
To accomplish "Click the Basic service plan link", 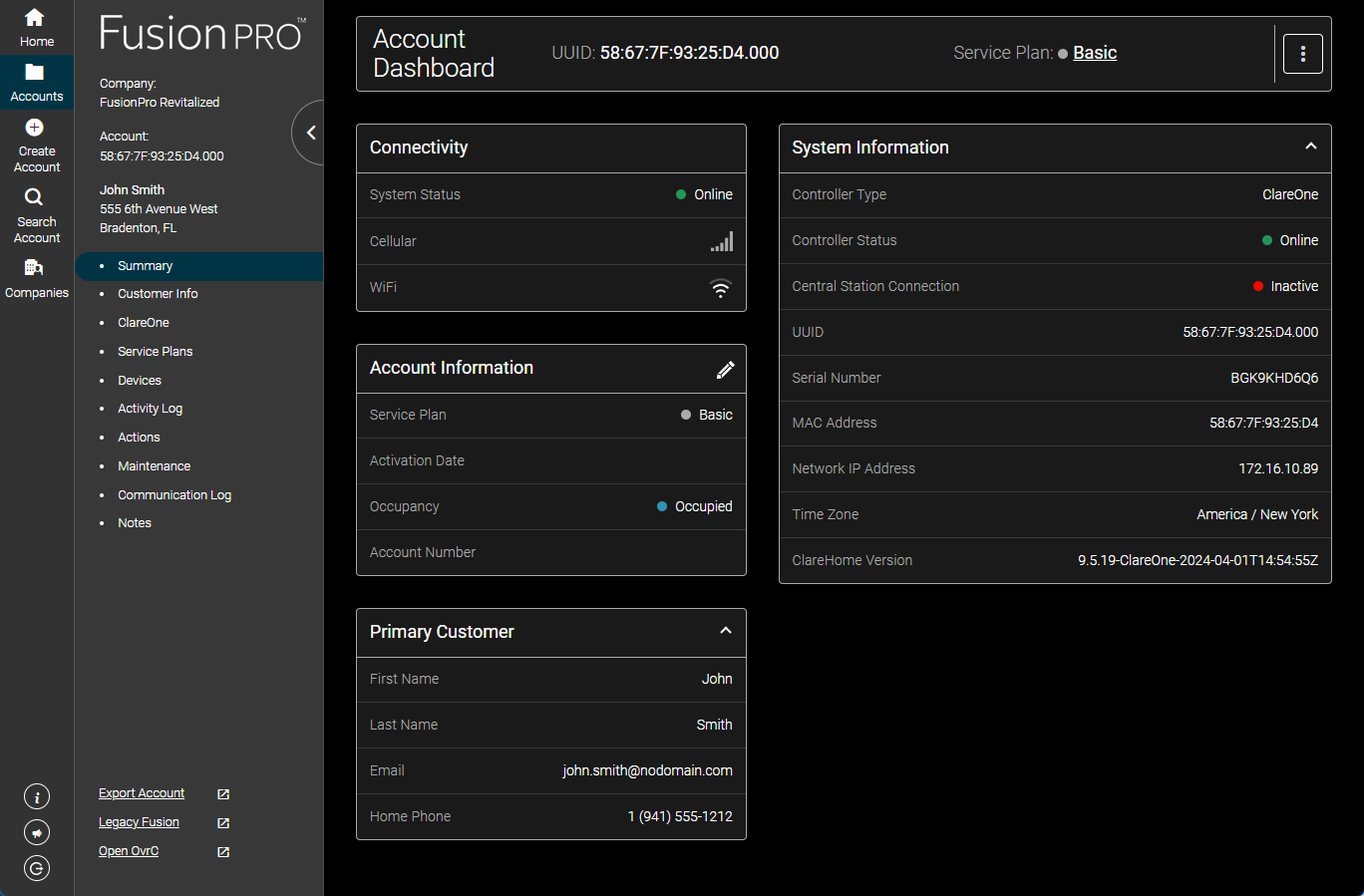I will tap(1094, 52).
